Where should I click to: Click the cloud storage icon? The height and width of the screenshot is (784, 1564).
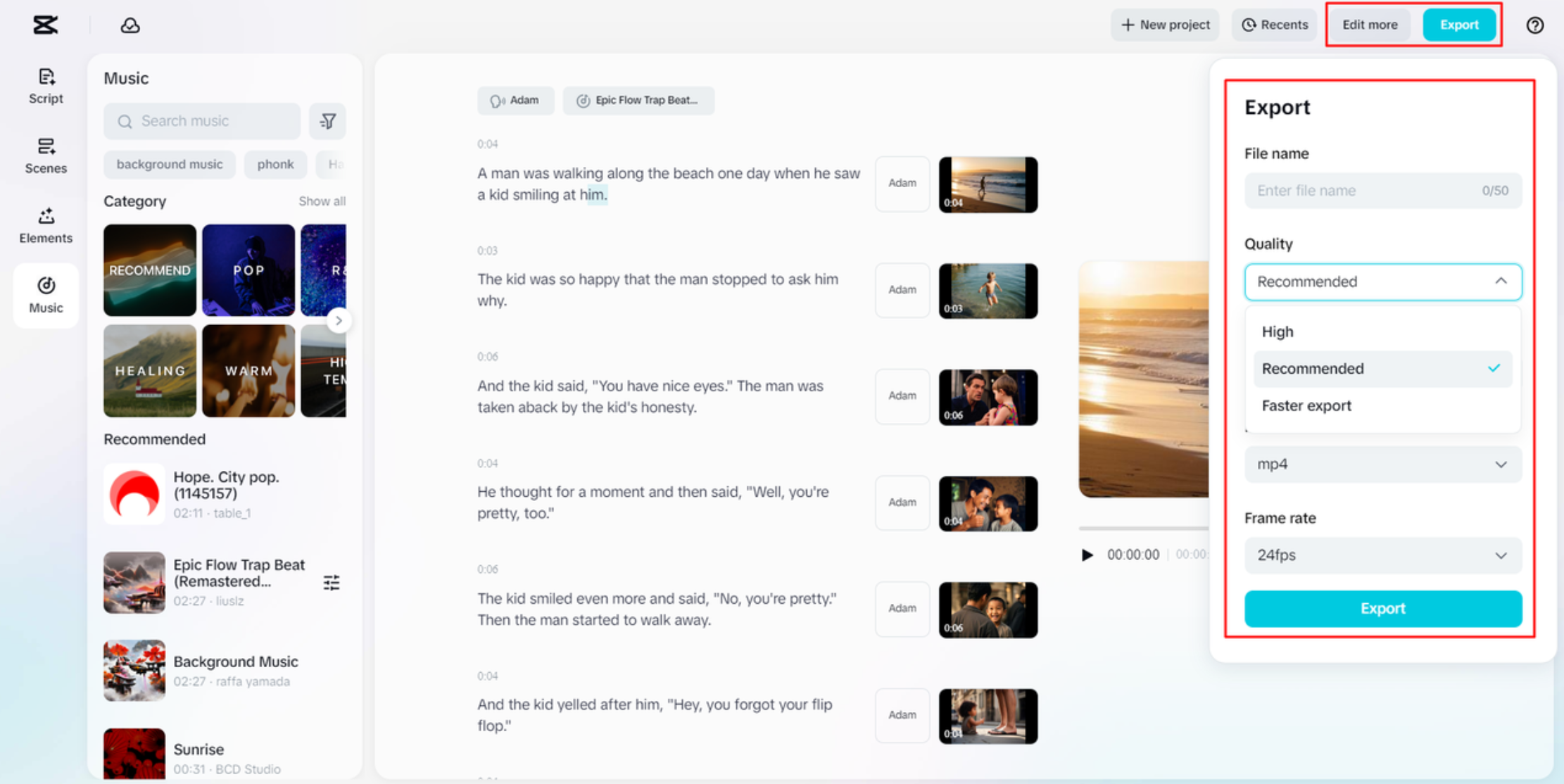130,25
